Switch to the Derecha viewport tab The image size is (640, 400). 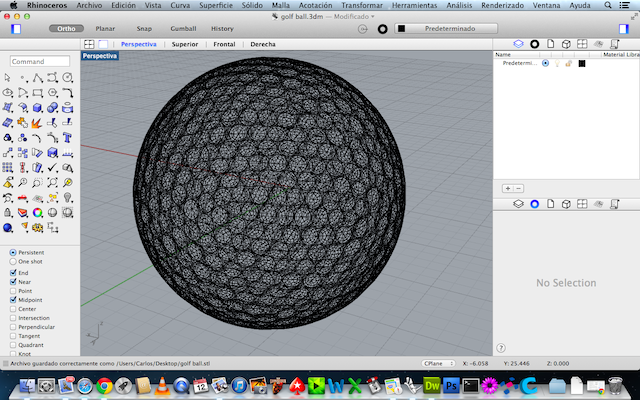(x=263, y=44)
